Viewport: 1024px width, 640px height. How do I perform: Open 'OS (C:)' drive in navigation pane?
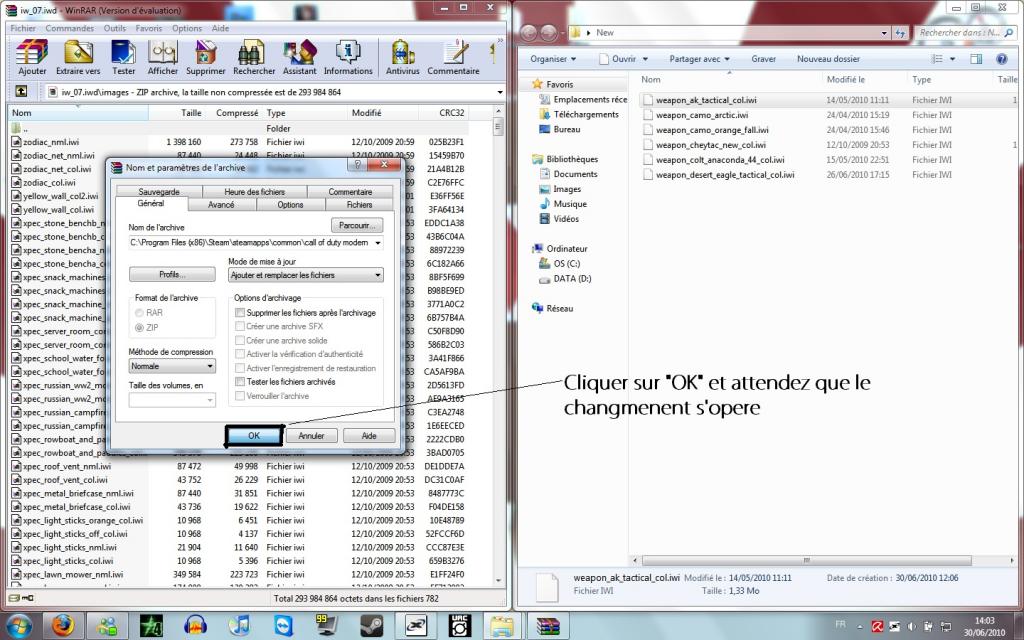pos(566,264)
